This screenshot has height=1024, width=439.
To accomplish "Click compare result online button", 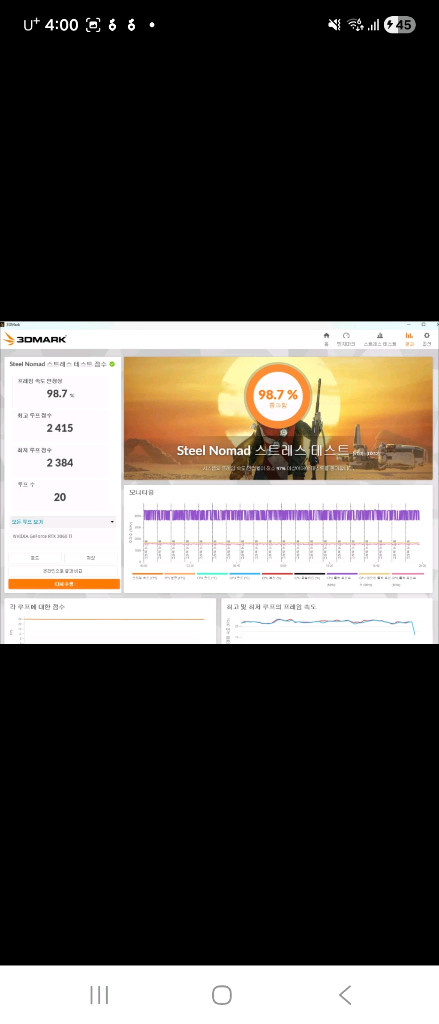I will [x=63, y=571].
